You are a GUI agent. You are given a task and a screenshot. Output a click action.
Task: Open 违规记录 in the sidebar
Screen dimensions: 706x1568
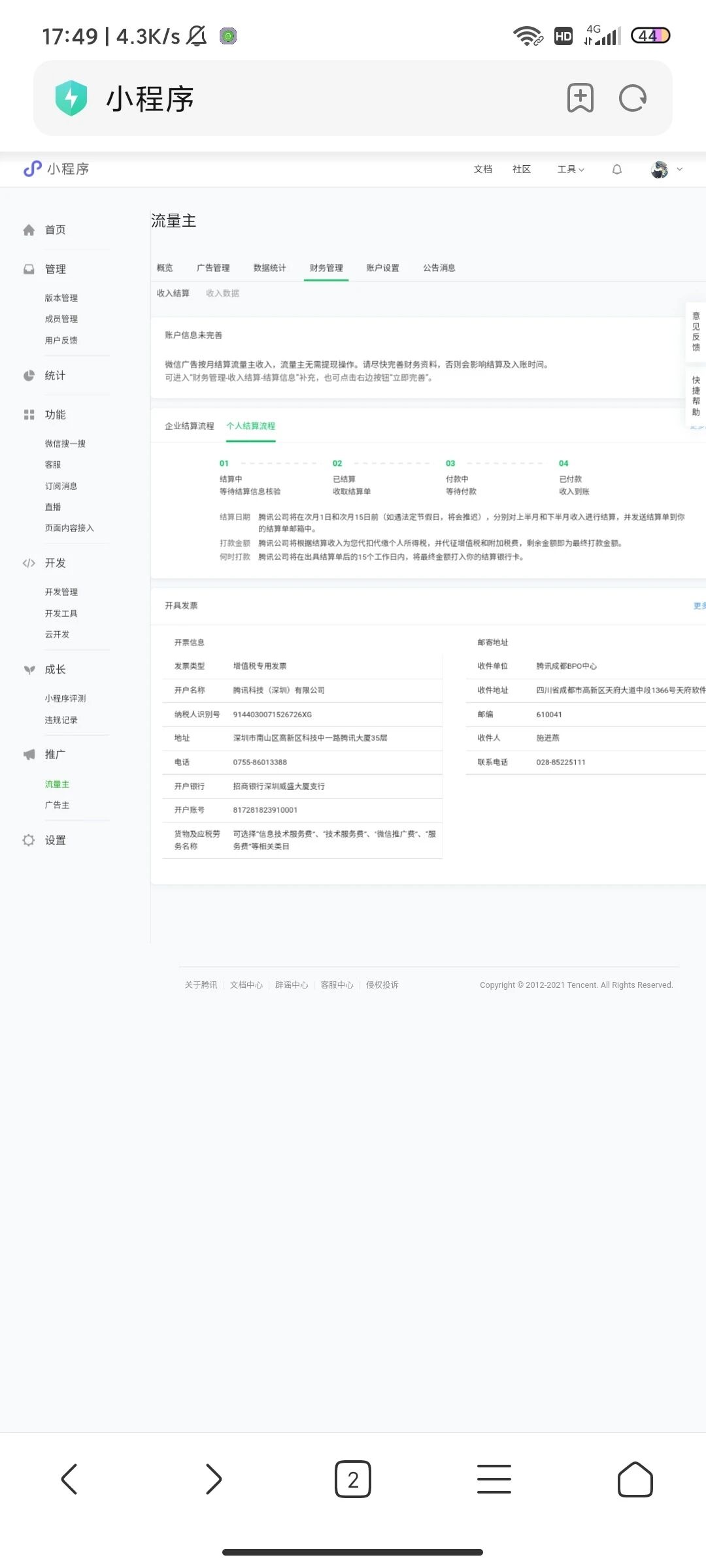61,720
